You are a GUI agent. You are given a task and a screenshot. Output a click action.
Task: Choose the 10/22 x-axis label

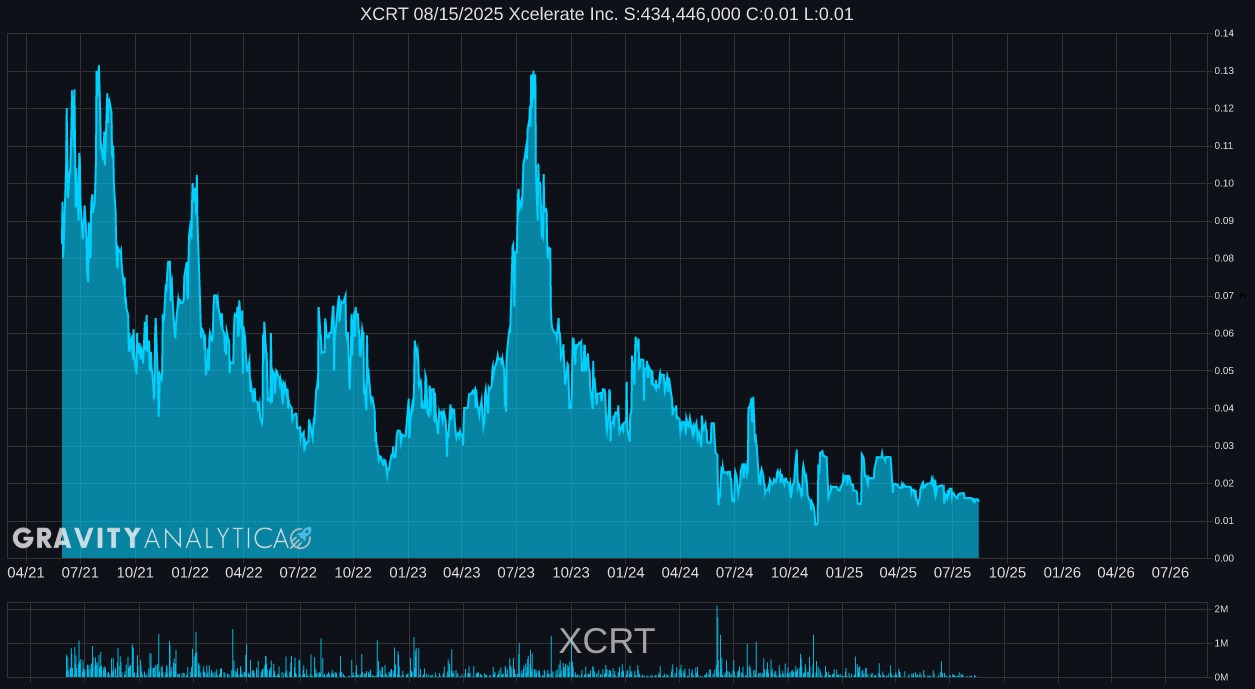pos(353,573)
